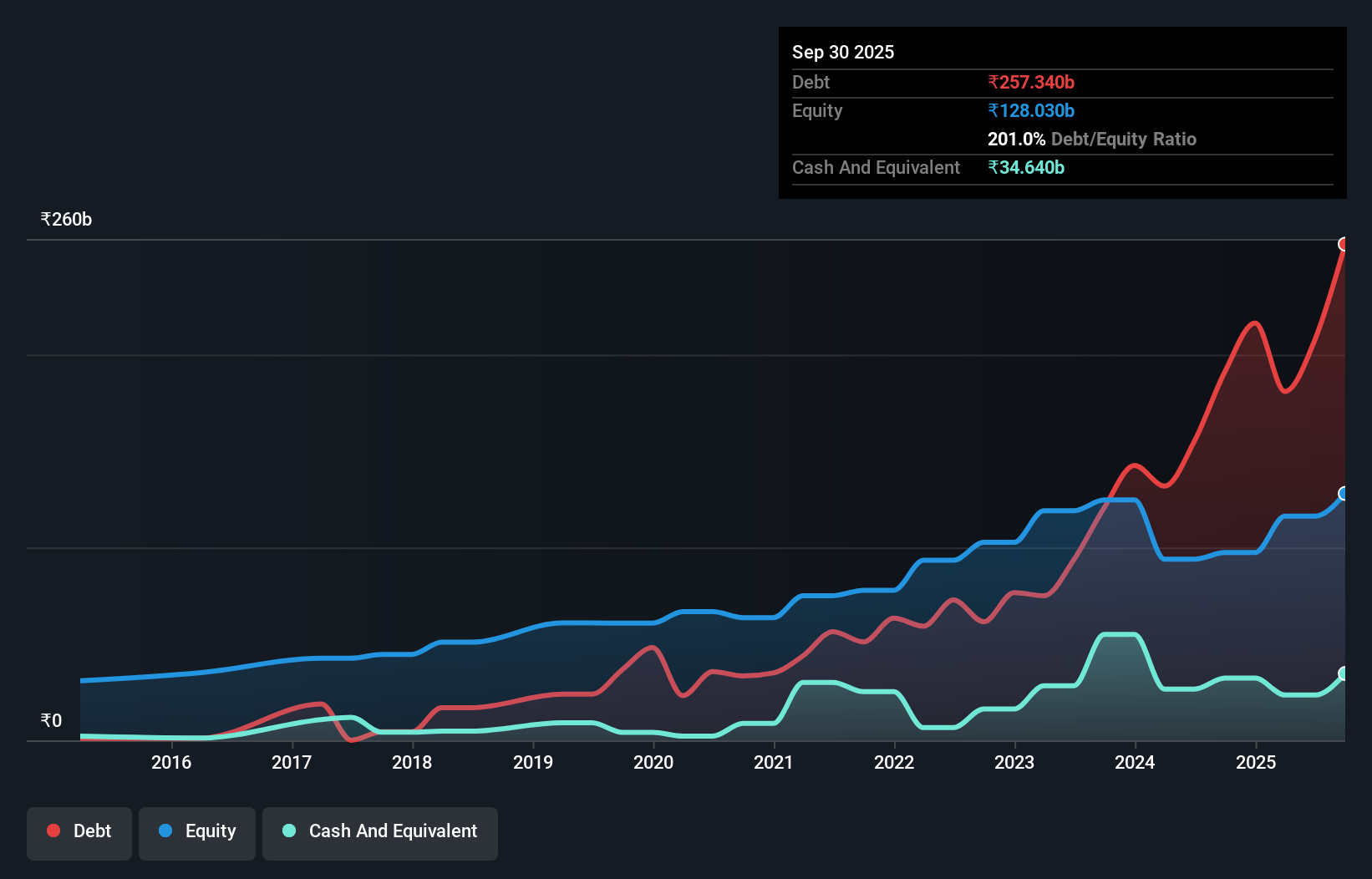Click the red Debt legend dot

pos(53,831)
